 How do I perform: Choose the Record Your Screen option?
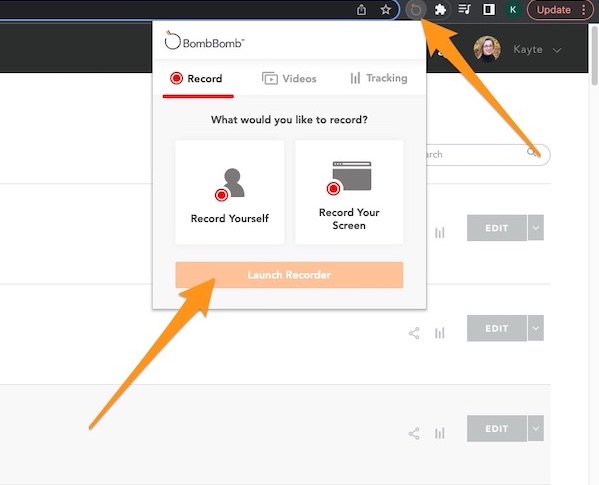349,192
